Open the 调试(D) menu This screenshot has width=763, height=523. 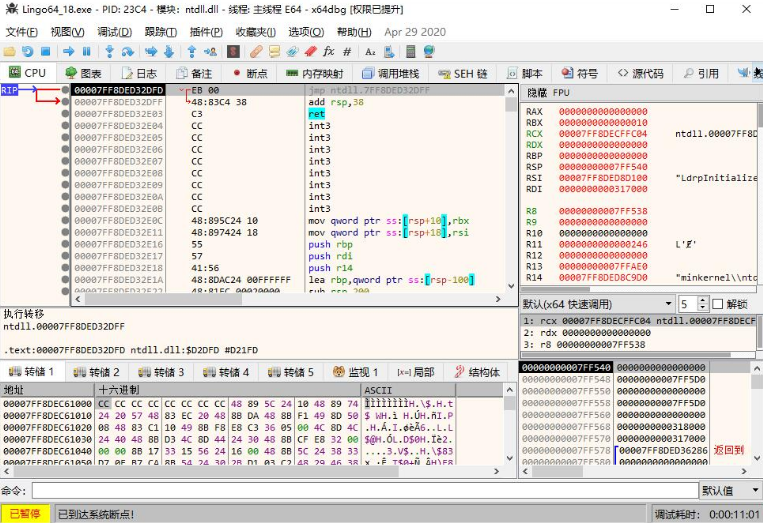[x=114, y=32]
